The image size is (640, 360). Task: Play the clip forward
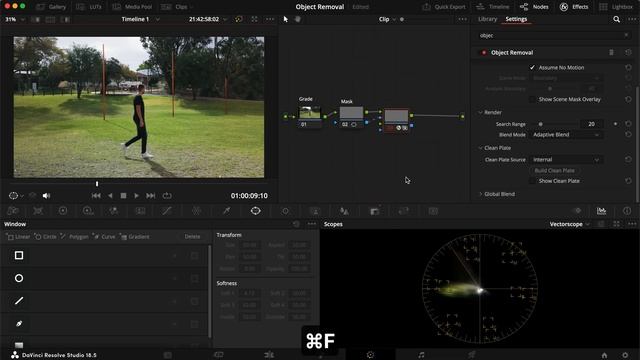(136, 196)
